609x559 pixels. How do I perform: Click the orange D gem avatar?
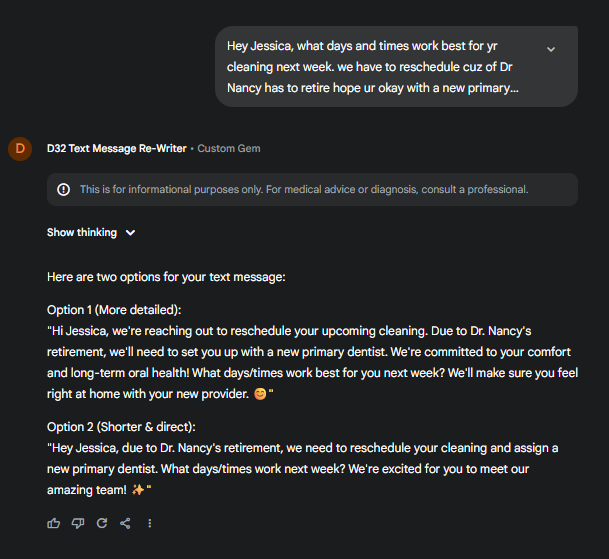pos(19,149)
